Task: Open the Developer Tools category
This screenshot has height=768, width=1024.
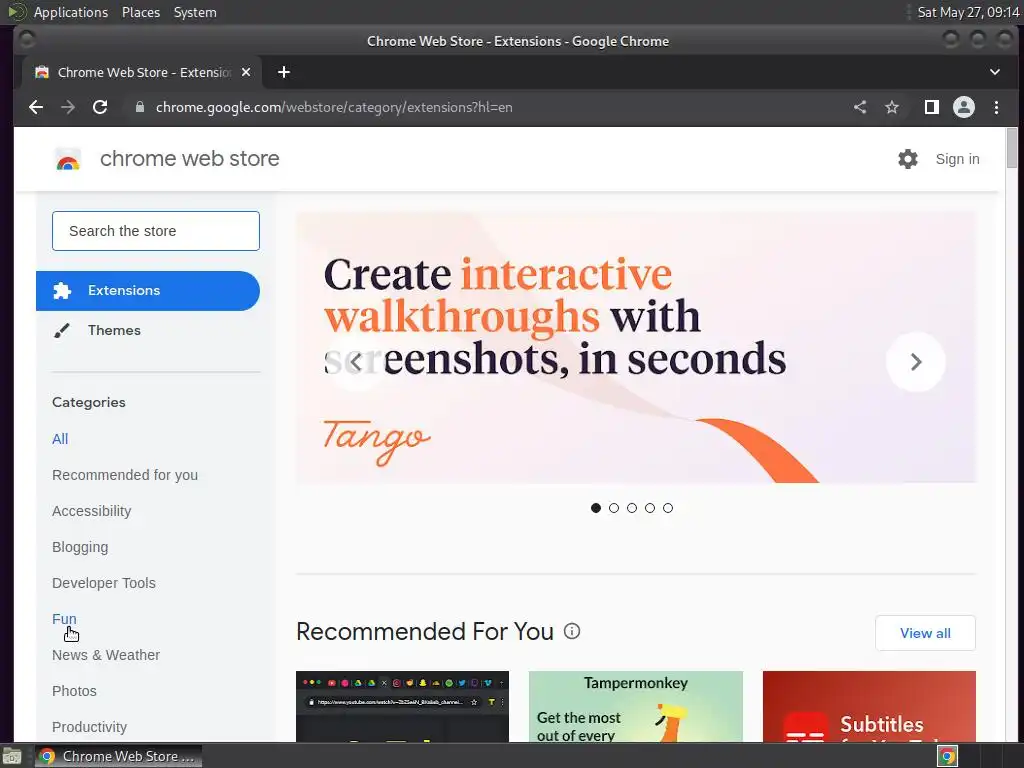Action: pyautogui.click(x=104, y=583)
